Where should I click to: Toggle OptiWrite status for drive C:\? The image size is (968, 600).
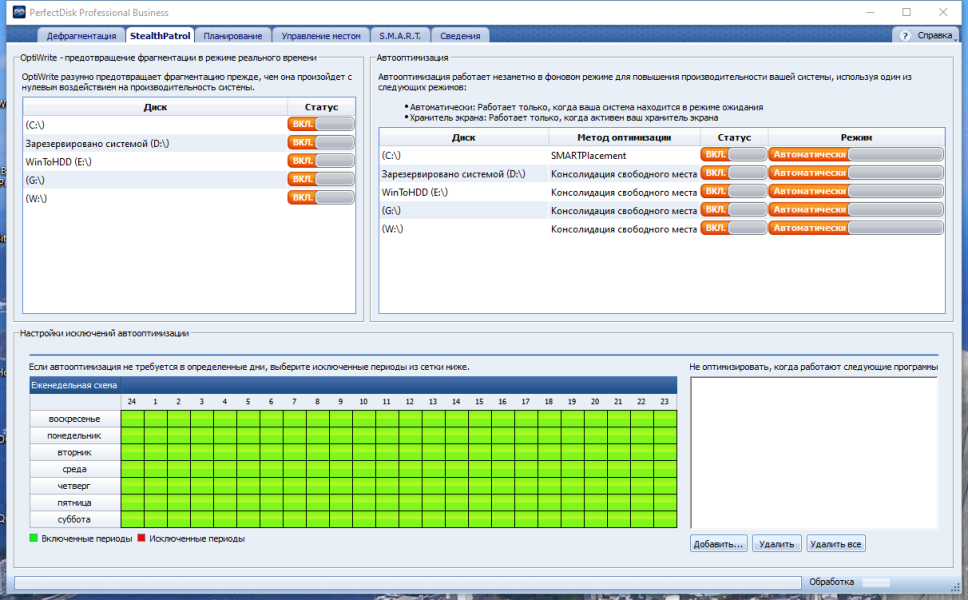pyautogui.click(x=321, y=124)
